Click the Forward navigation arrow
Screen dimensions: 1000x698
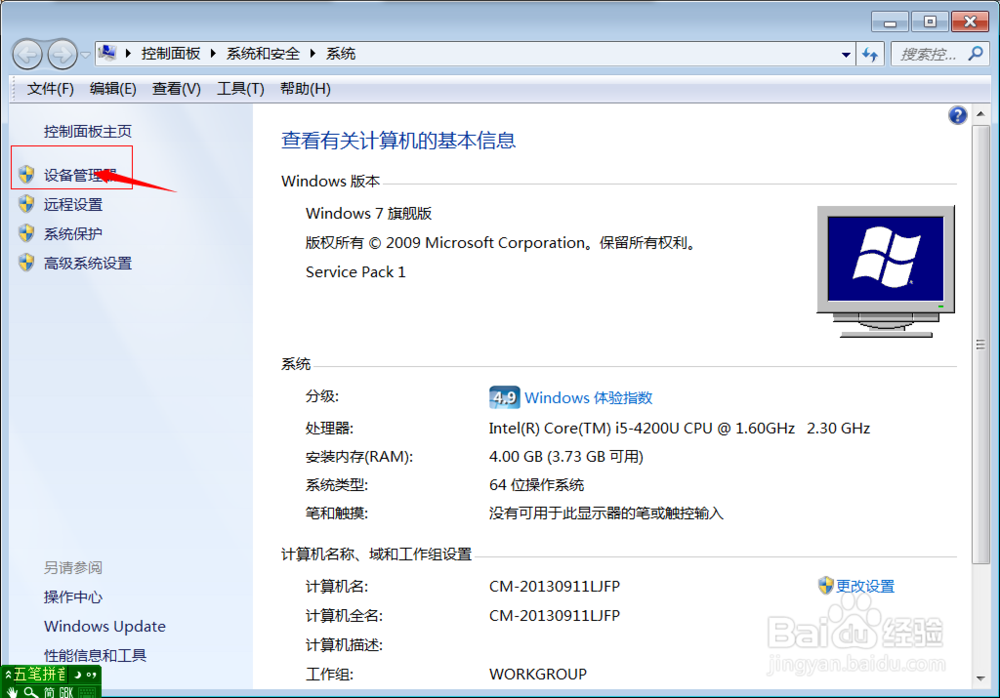click(x=62, y=54)
